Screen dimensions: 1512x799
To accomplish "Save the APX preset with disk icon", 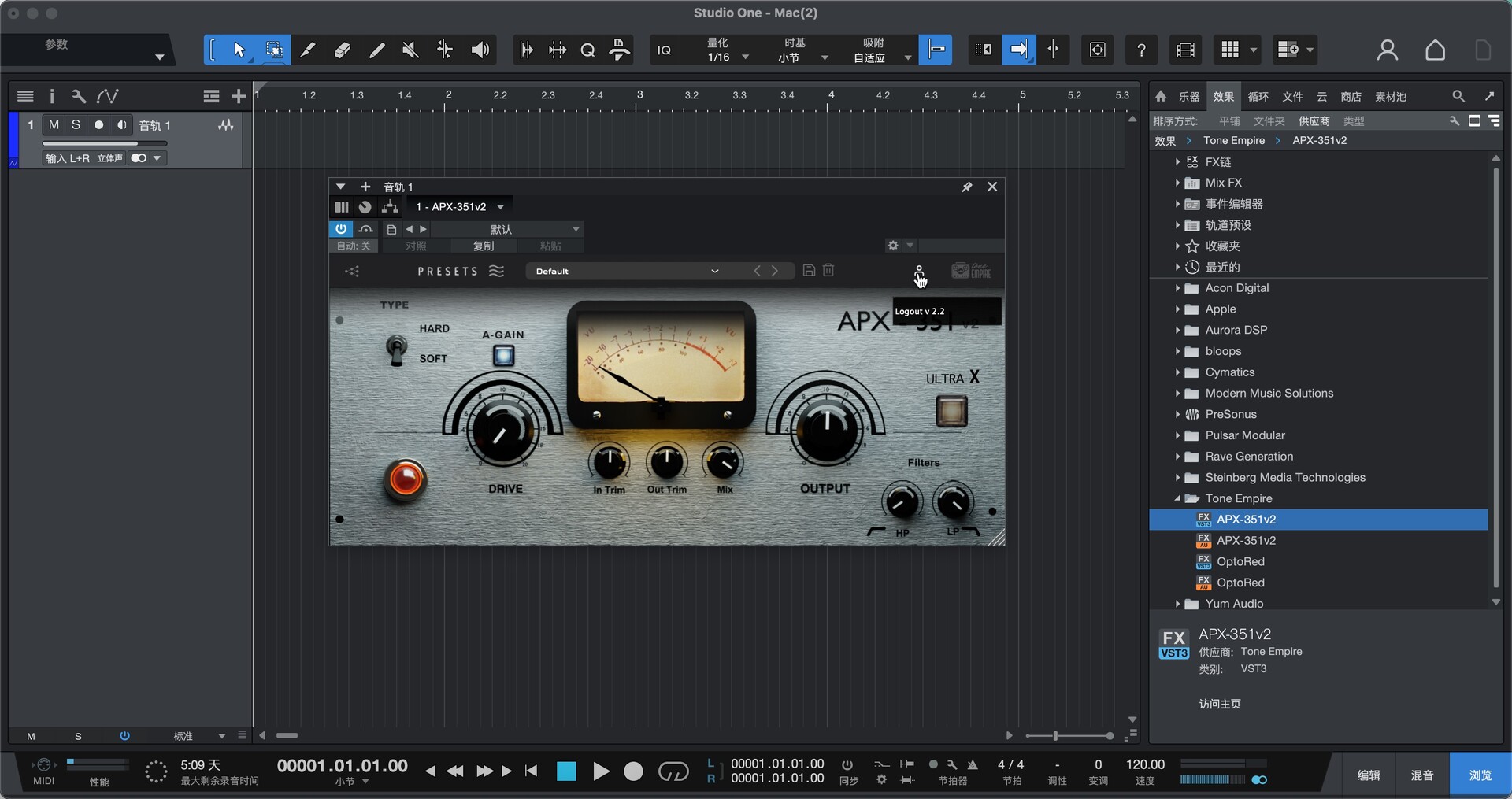I will coord(809,270).
